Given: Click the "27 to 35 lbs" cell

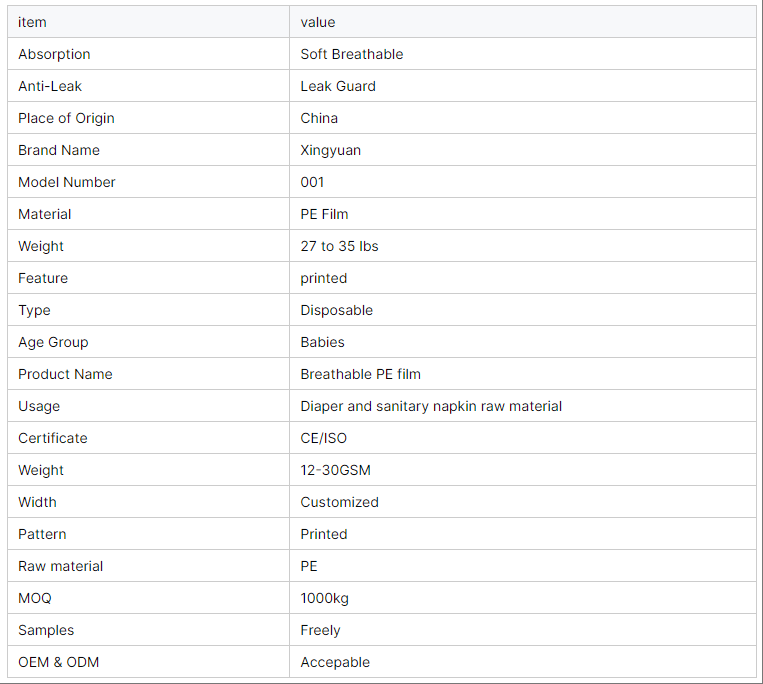Looking at the screenshot, I should click(339, 246).
